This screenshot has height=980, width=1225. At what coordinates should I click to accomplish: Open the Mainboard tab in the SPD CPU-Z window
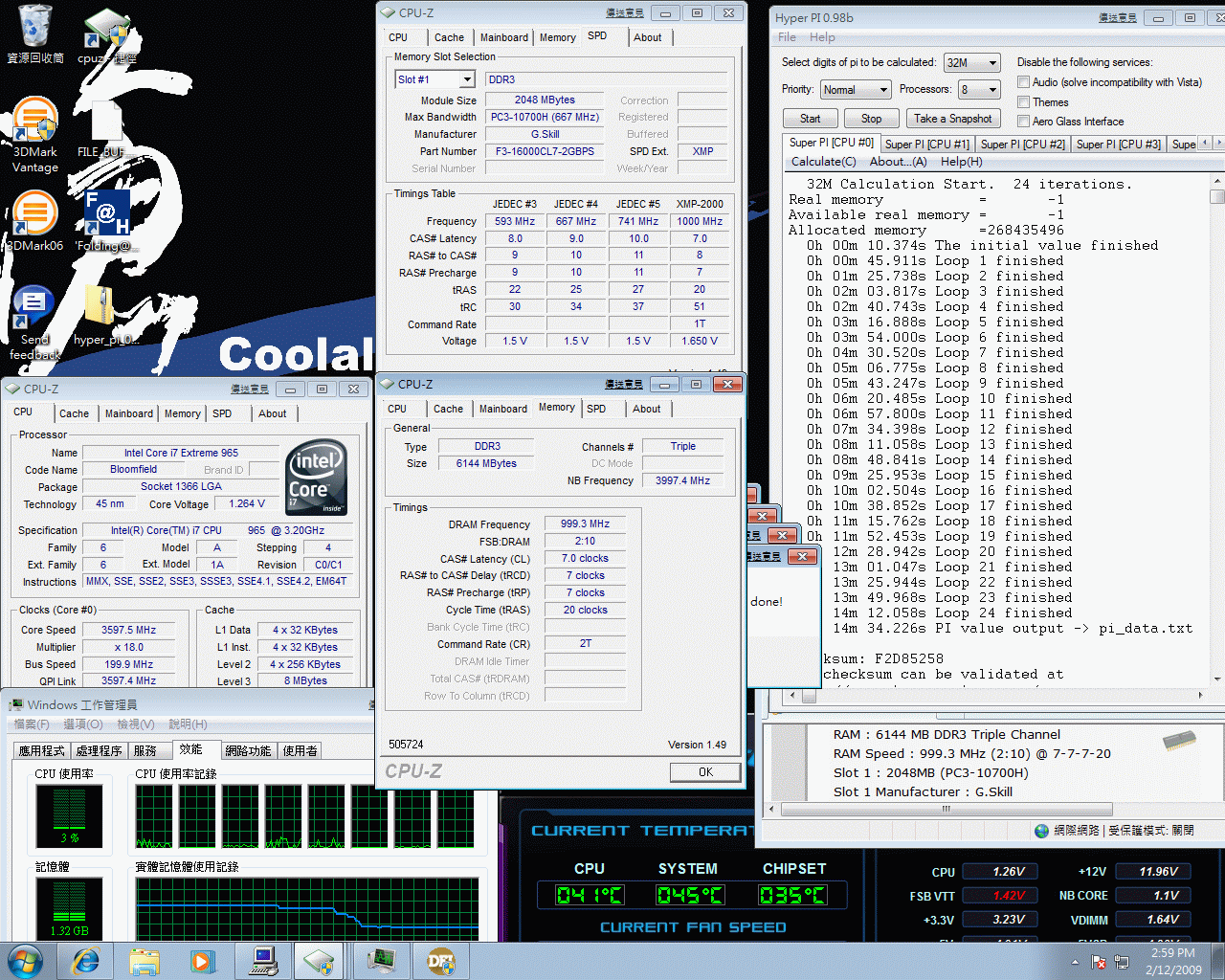pyautogui.click(x=504, y=37)
